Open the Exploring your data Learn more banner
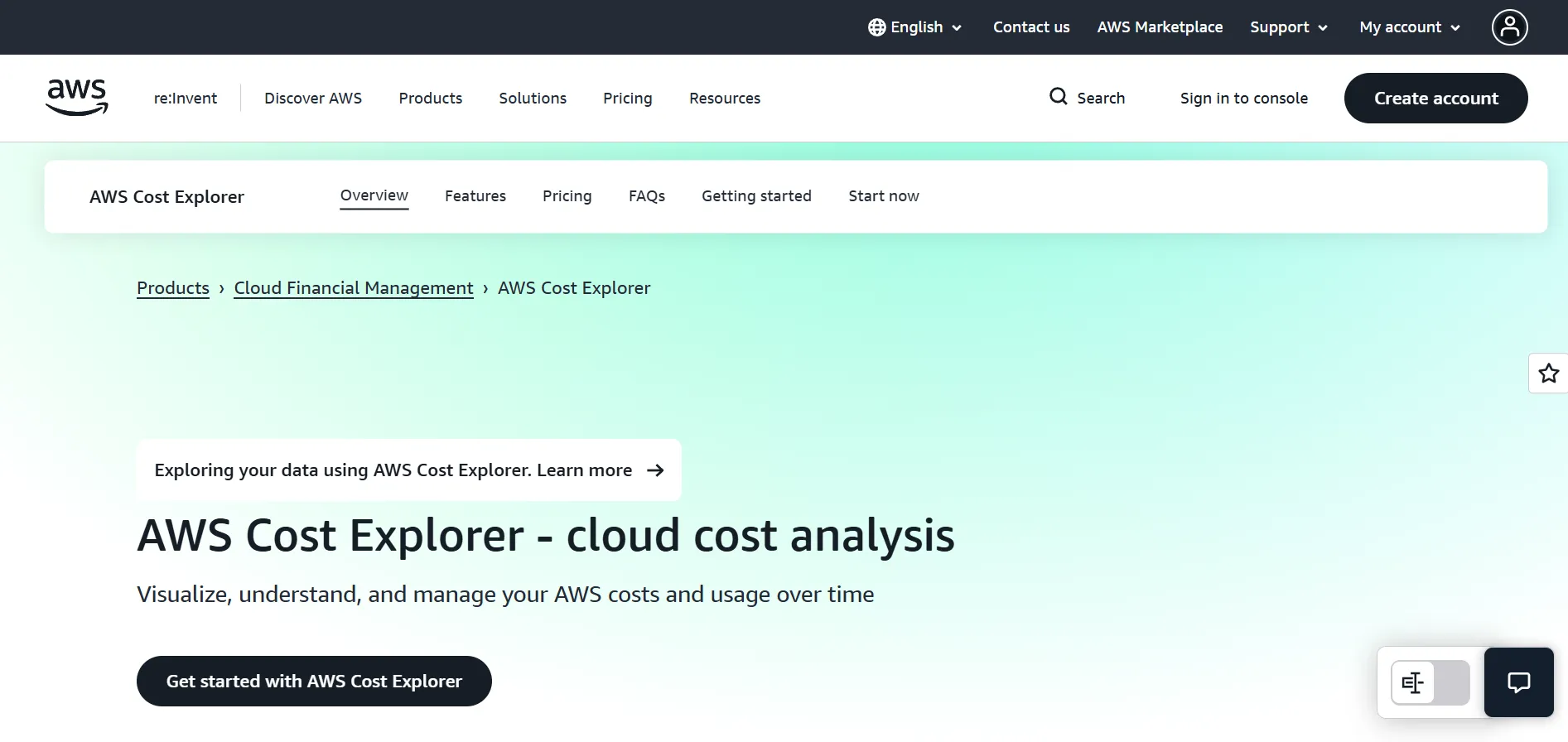This screenshot has height=742, width=1568. (x=409, y=470)
